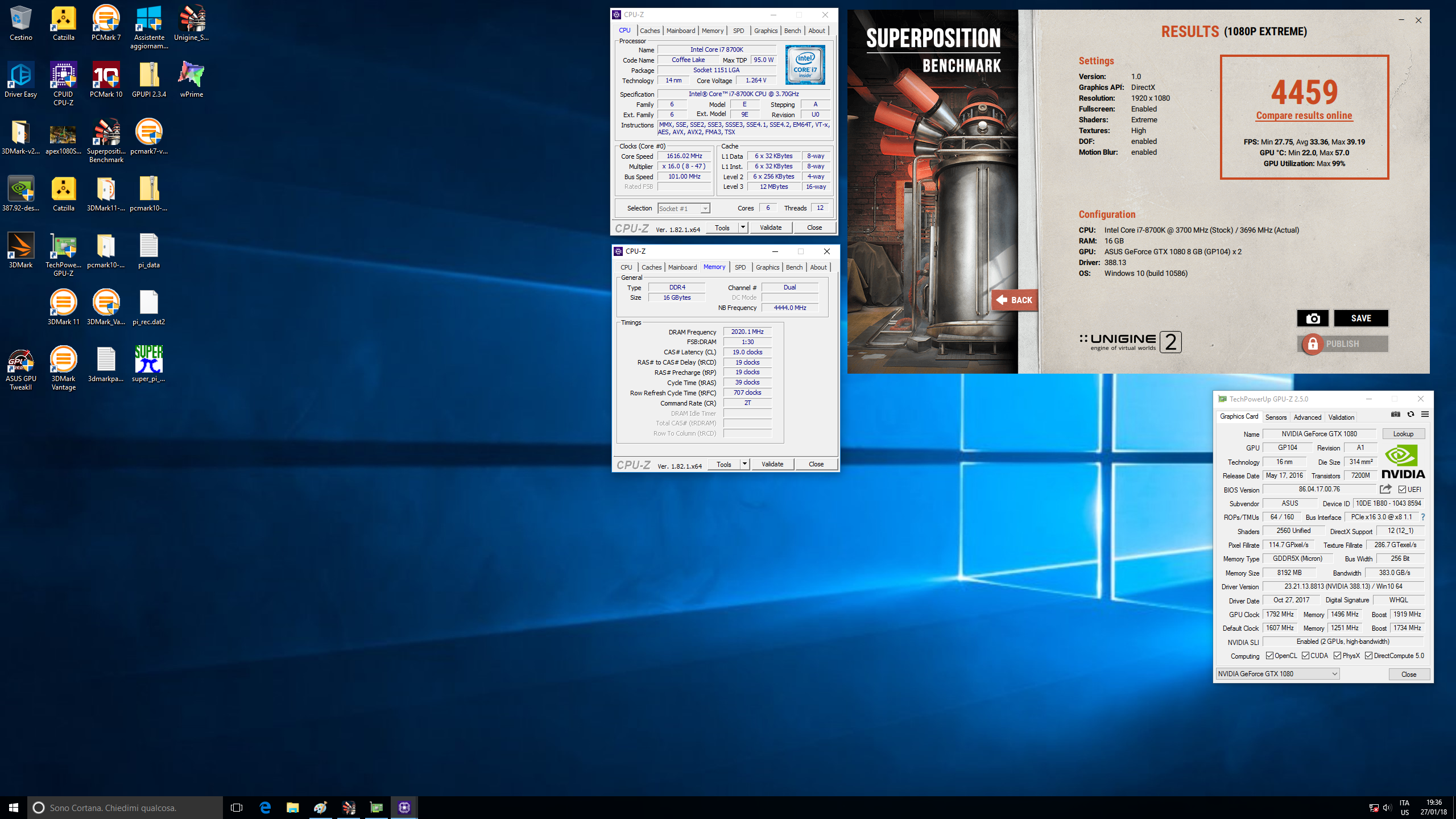Click the DRAM Frequency value 2020.1 MHz
The height and width of the screenshot is (819, 1456).
click(x=747, y=332)
